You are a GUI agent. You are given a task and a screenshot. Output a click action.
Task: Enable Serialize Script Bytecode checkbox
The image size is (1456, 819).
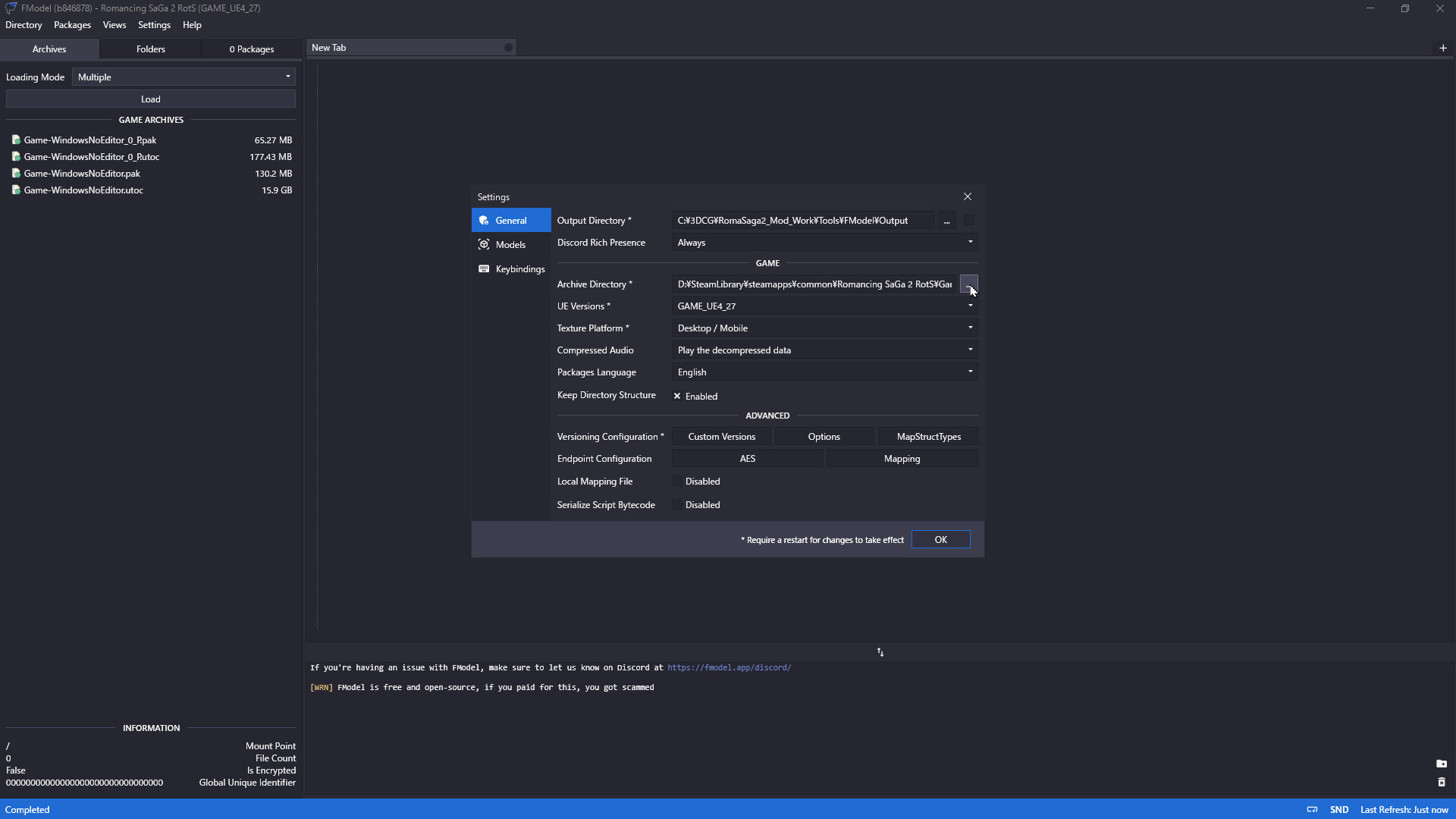pyautogui.click(x=677, y=505)
